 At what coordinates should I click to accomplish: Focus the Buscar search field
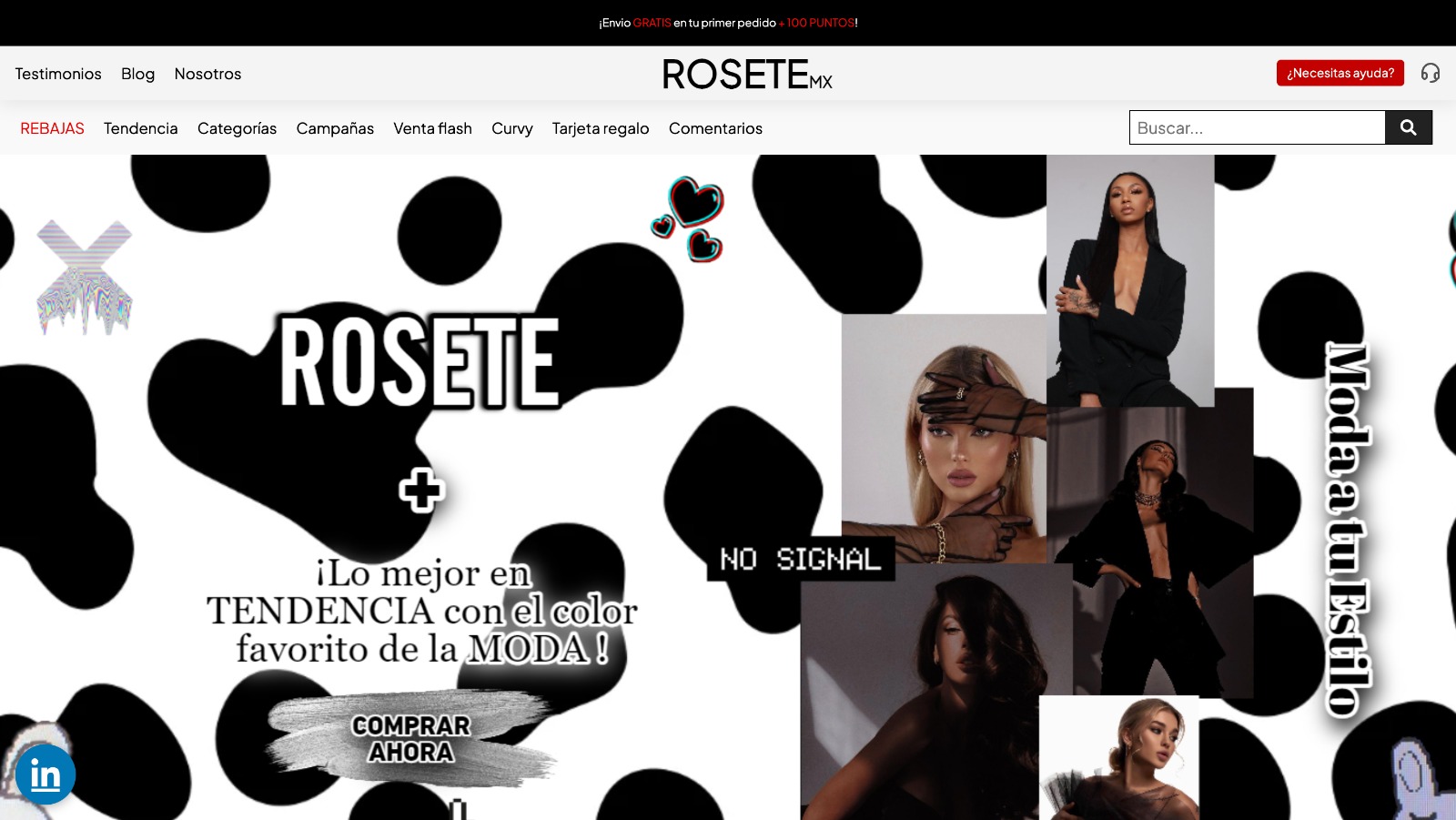[1257, 127]
